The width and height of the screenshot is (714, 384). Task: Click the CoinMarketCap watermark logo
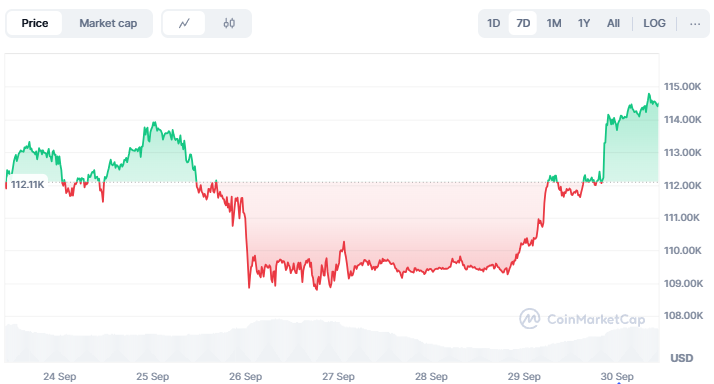(x=582, y=319)
